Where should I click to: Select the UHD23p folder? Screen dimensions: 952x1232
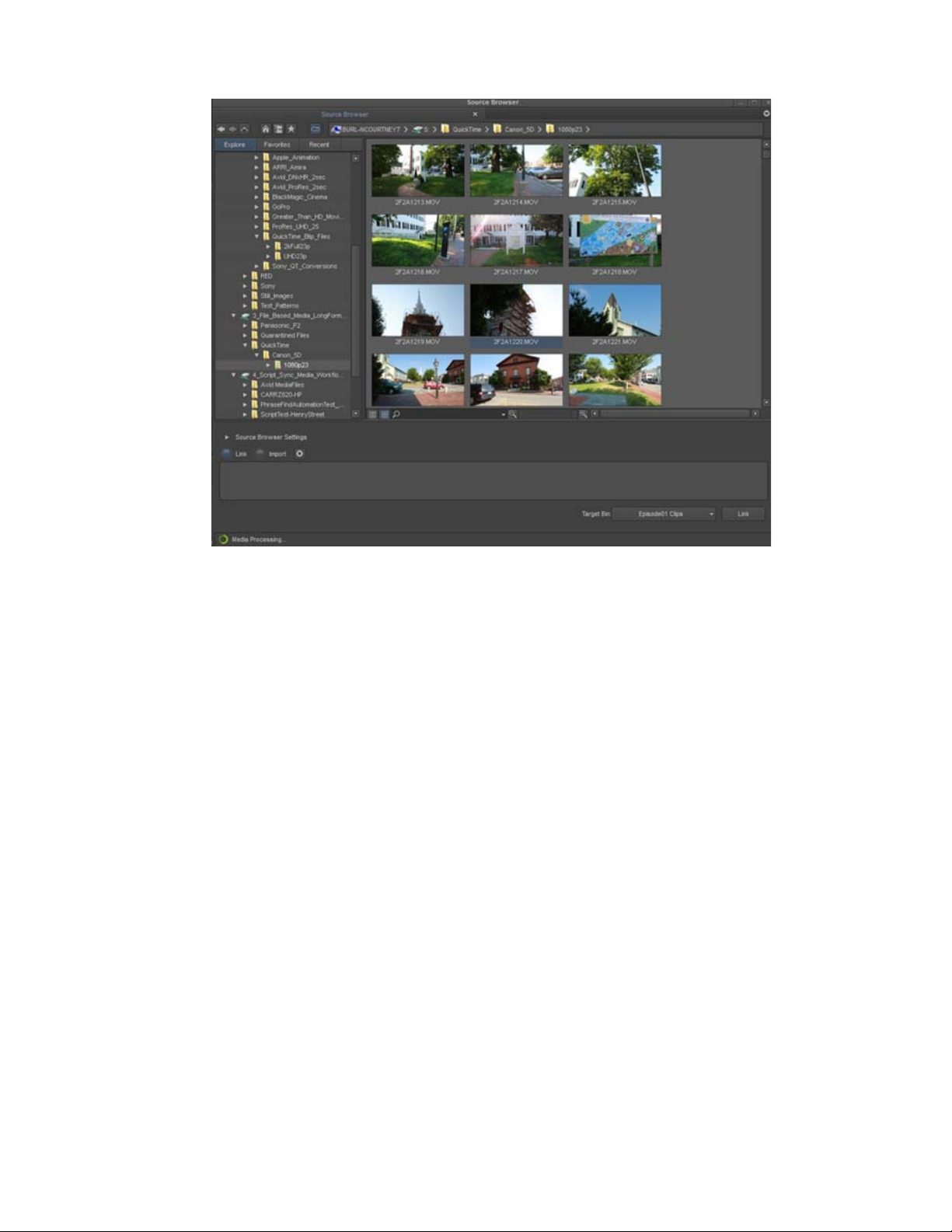click(x=295, y=257)
